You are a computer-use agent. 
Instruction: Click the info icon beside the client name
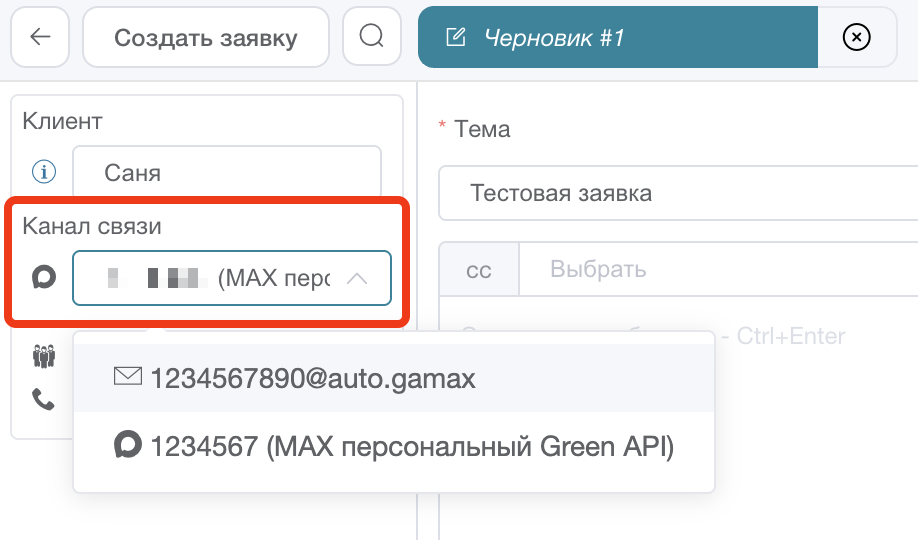43,173
